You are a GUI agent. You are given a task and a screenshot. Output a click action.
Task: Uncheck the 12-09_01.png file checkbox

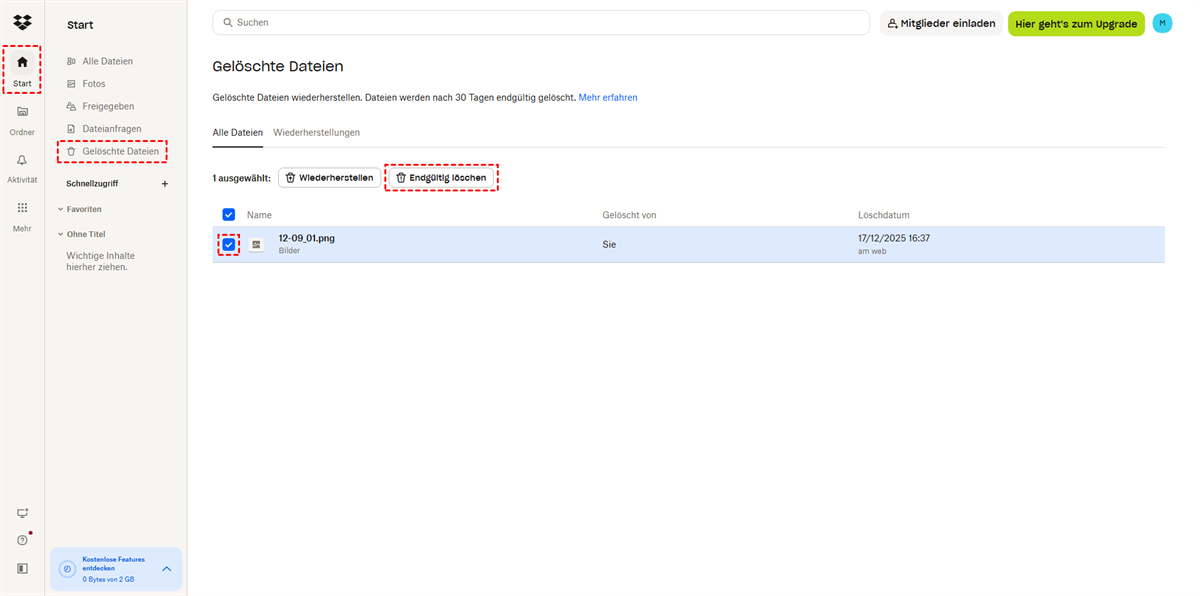(x=229, y=245)
